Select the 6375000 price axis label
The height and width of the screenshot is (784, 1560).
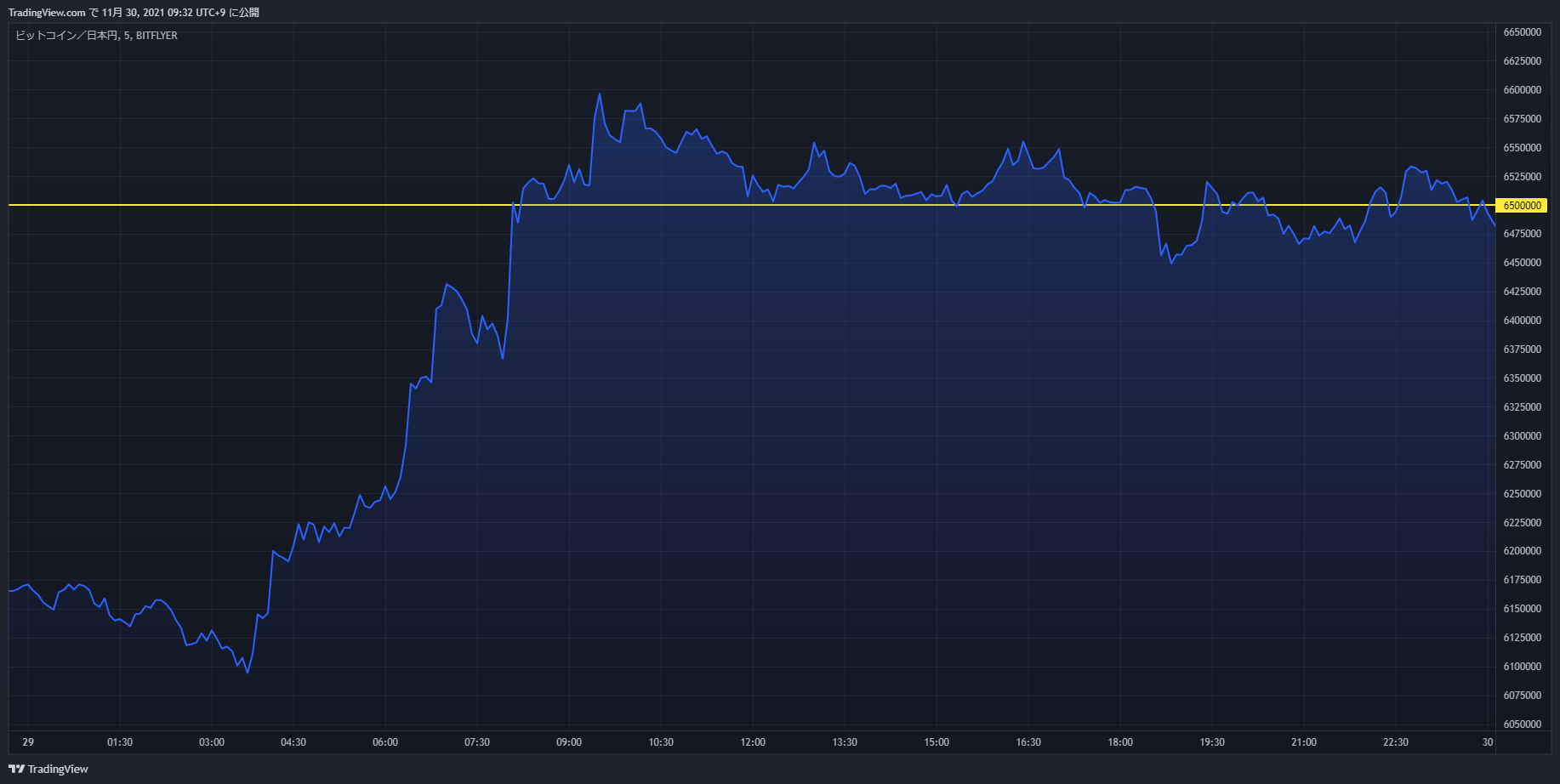coord(1523,349)
